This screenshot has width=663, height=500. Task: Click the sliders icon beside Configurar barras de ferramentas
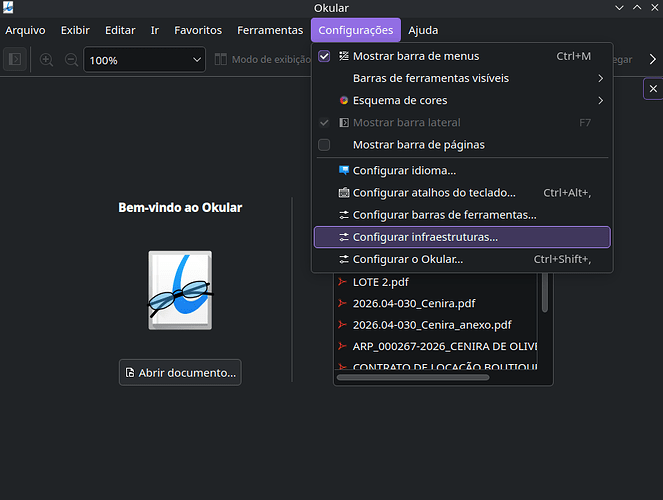(344, 215)
